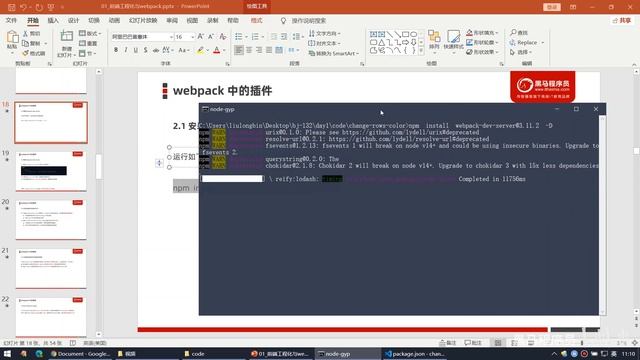This screenshot has width=640, height=360.
Task: Toggle bold formatting
Action: 116,50
